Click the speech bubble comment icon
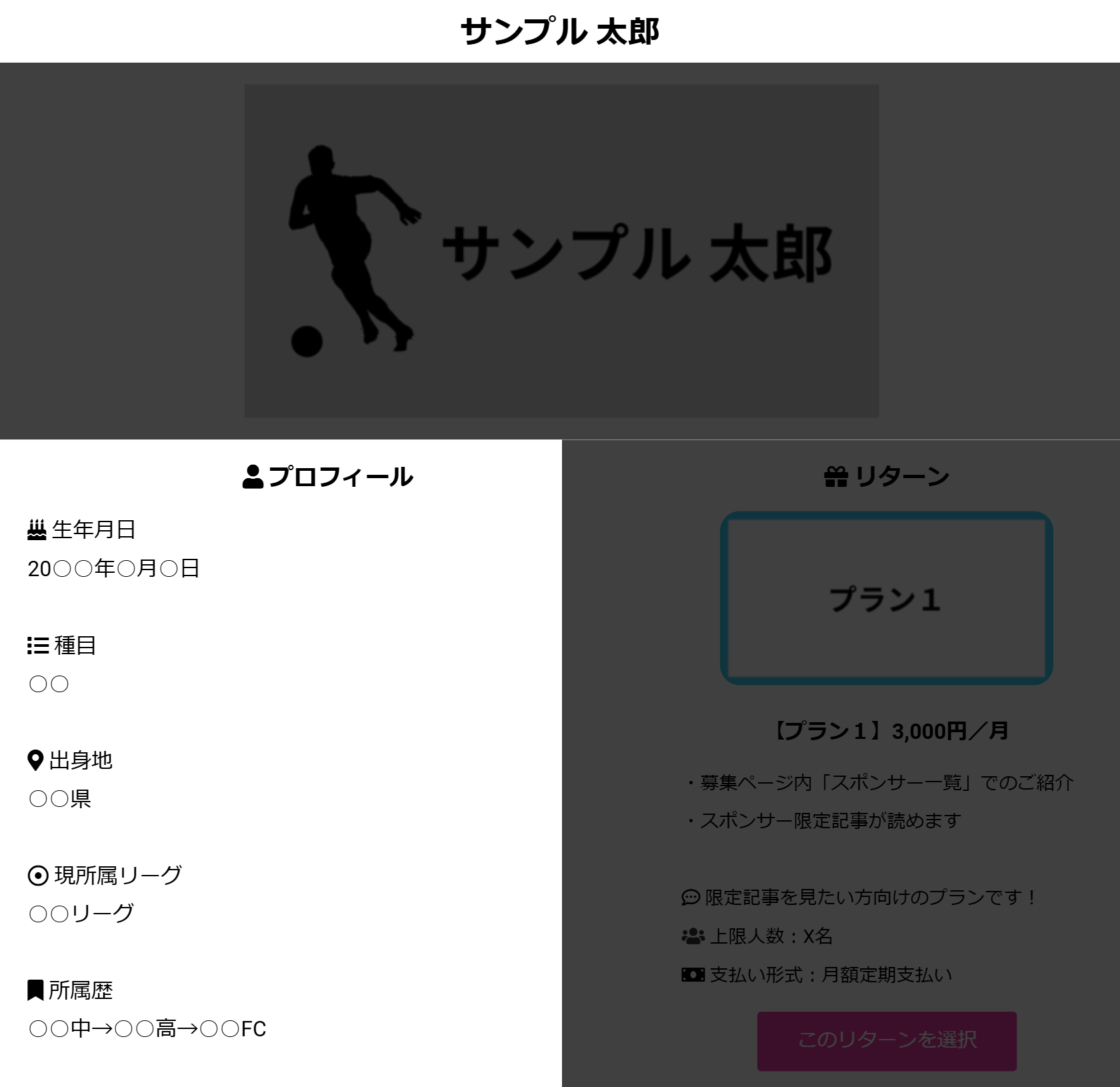1120x1087 pixels. pos(691,898)
